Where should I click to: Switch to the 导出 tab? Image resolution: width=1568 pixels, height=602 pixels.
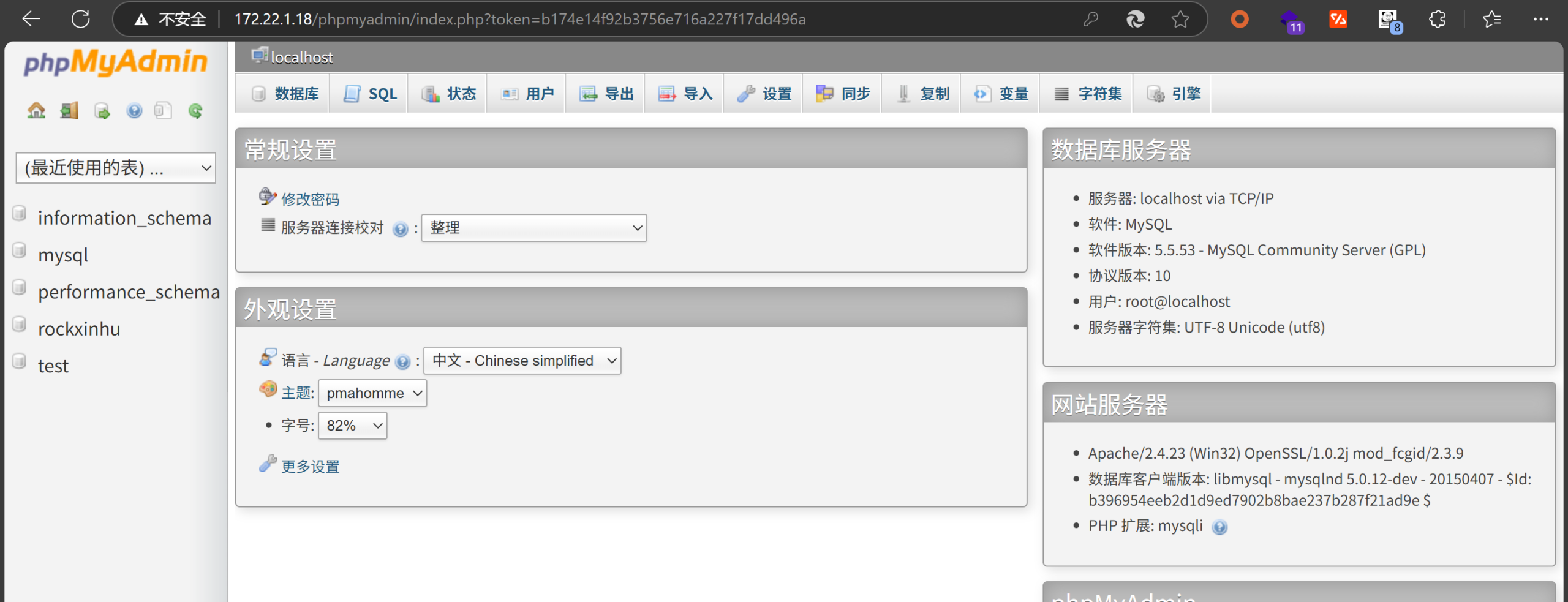tap(606, 94)
